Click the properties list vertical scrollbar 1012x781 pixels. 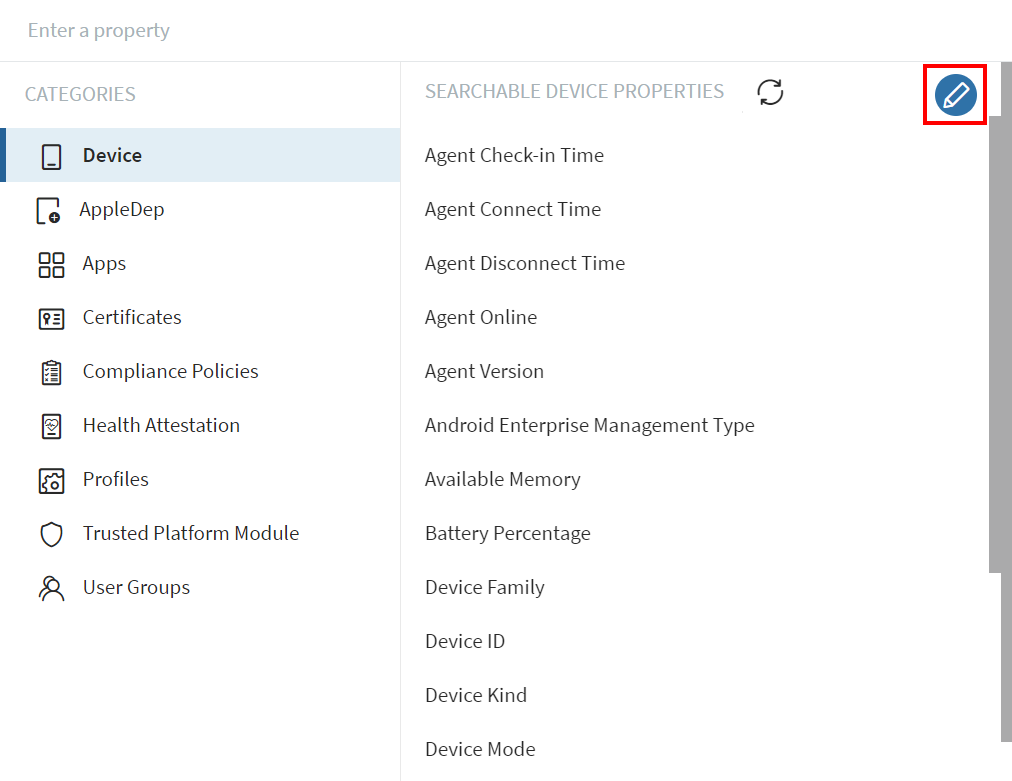tap(994, 340)
